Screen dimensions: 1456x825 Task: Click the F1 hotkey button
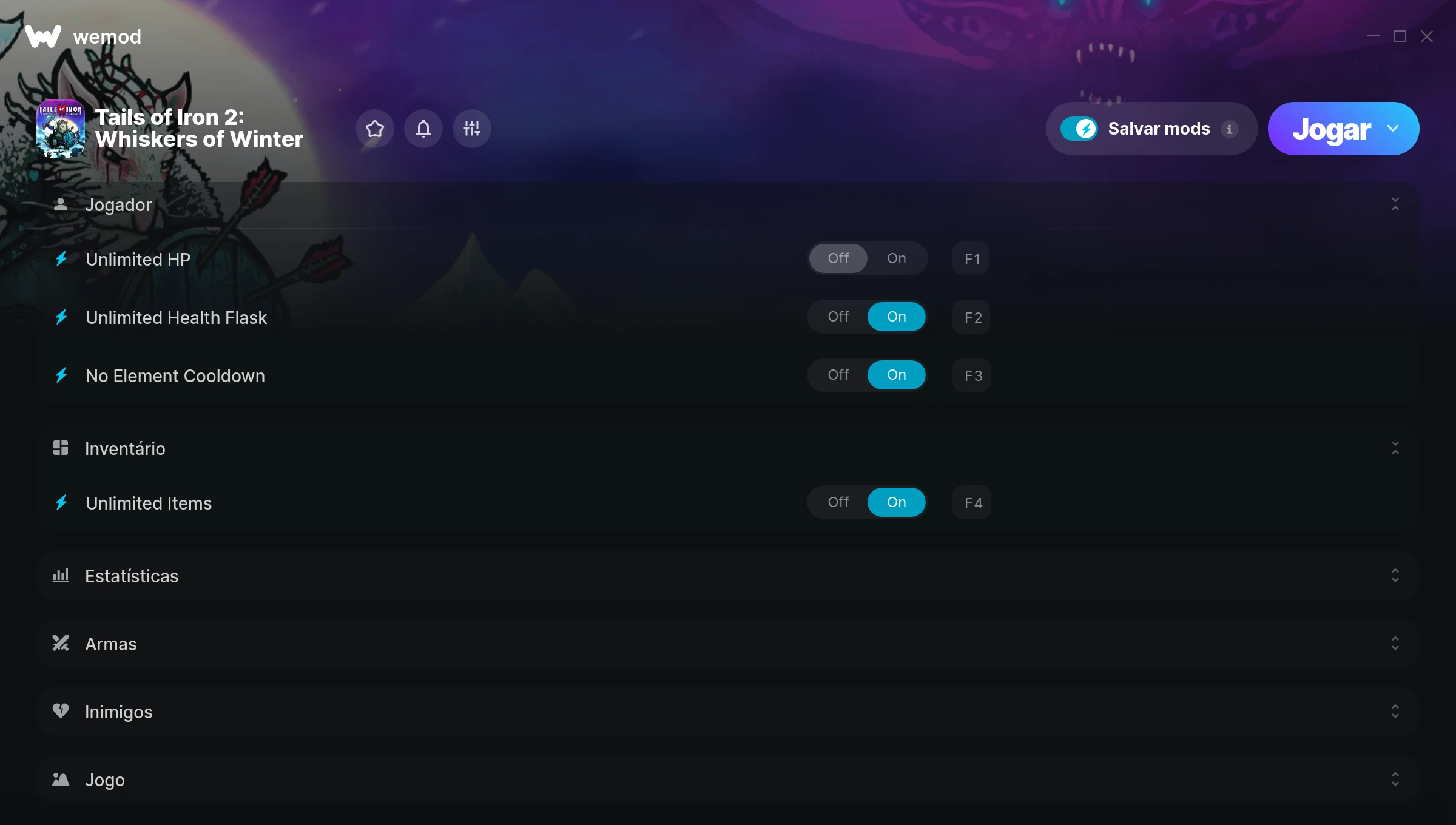971,259
